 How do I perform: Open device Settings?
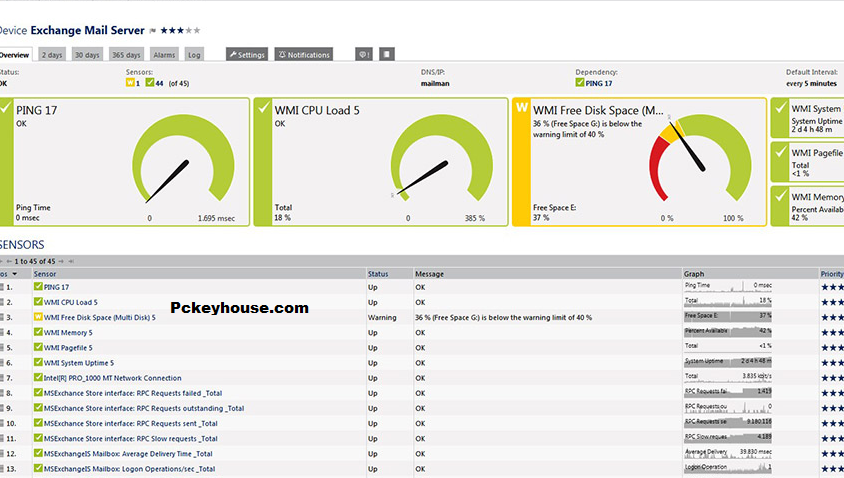coord(247,54)
